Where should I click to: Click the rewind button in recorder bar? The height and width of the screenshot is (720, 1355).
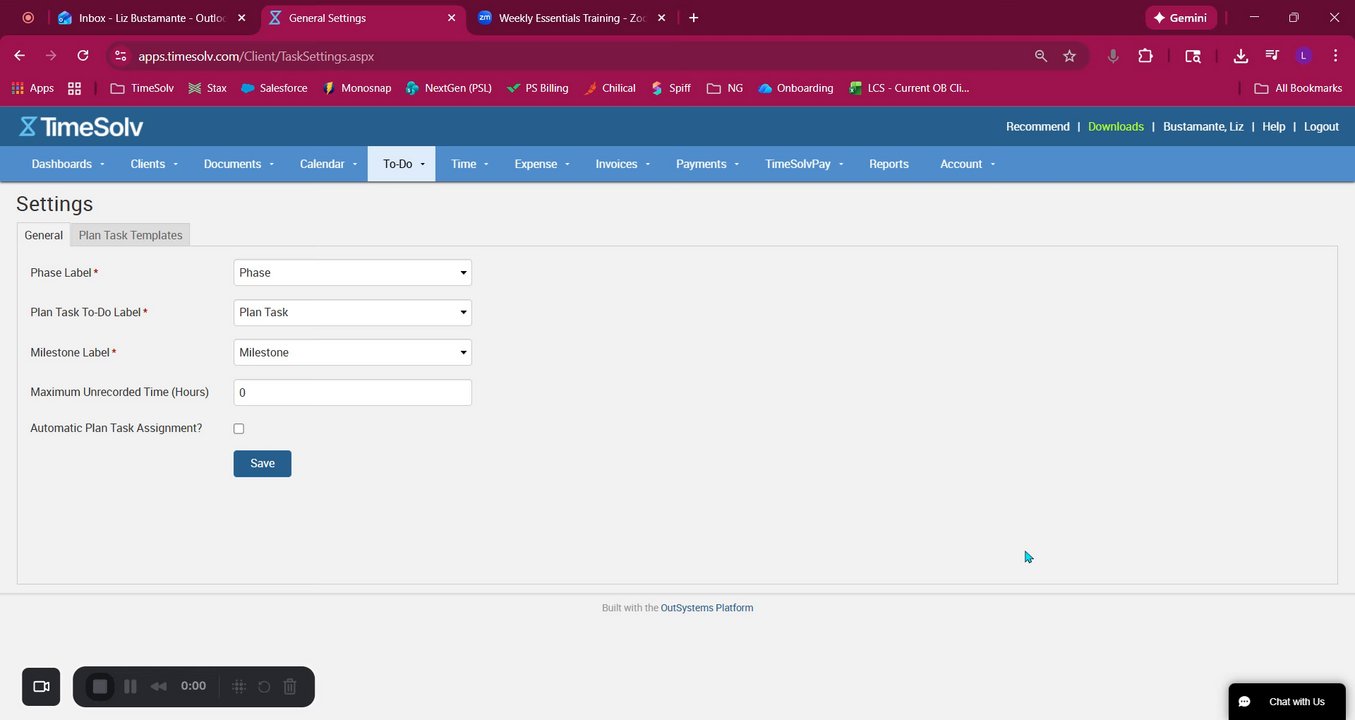click(158, 686)
